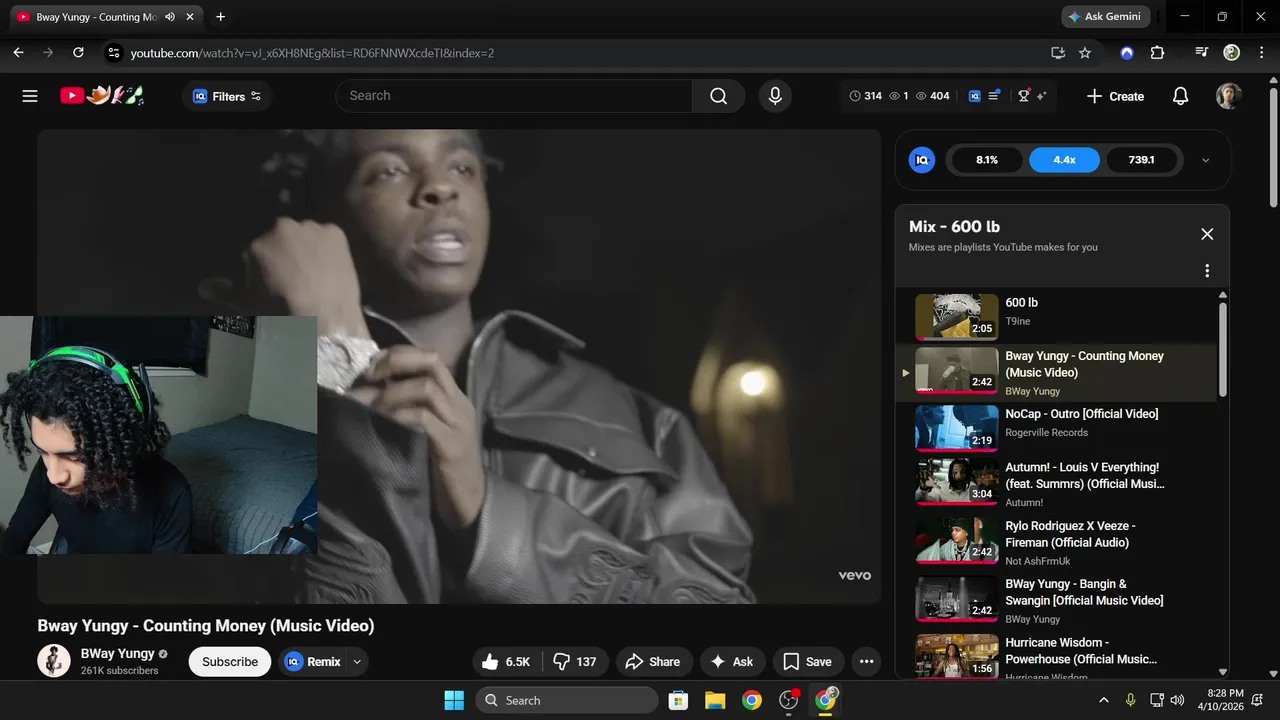This screenshot has height=720, width=1280.
Task: Select the 4.4x vidIQ metric pill
Action: click(1065, 160)
